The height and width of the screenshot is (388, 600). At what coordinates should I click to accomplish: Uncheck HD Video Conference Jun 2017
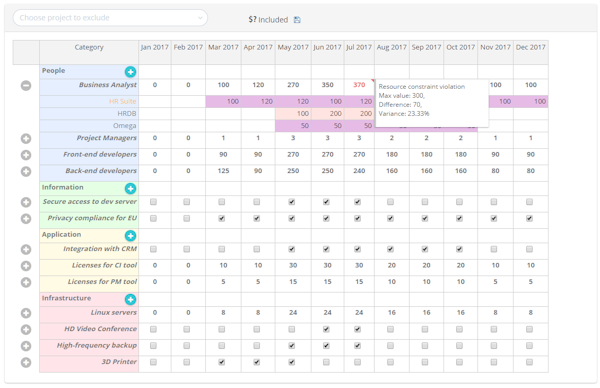(x=326, y=329)
